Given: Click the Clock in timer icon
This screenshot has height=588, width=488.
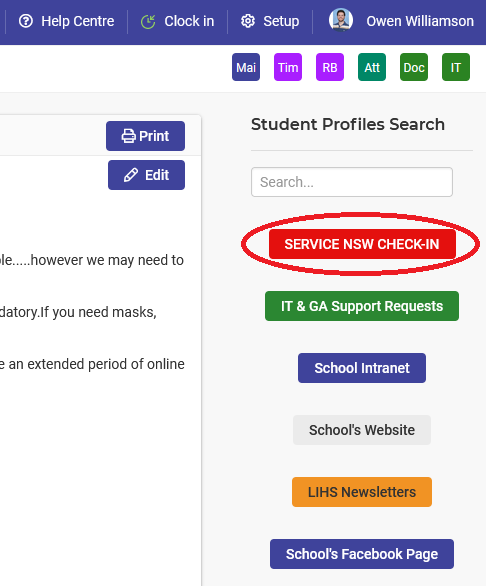Looking at the screenshot, I should (148, 22).
